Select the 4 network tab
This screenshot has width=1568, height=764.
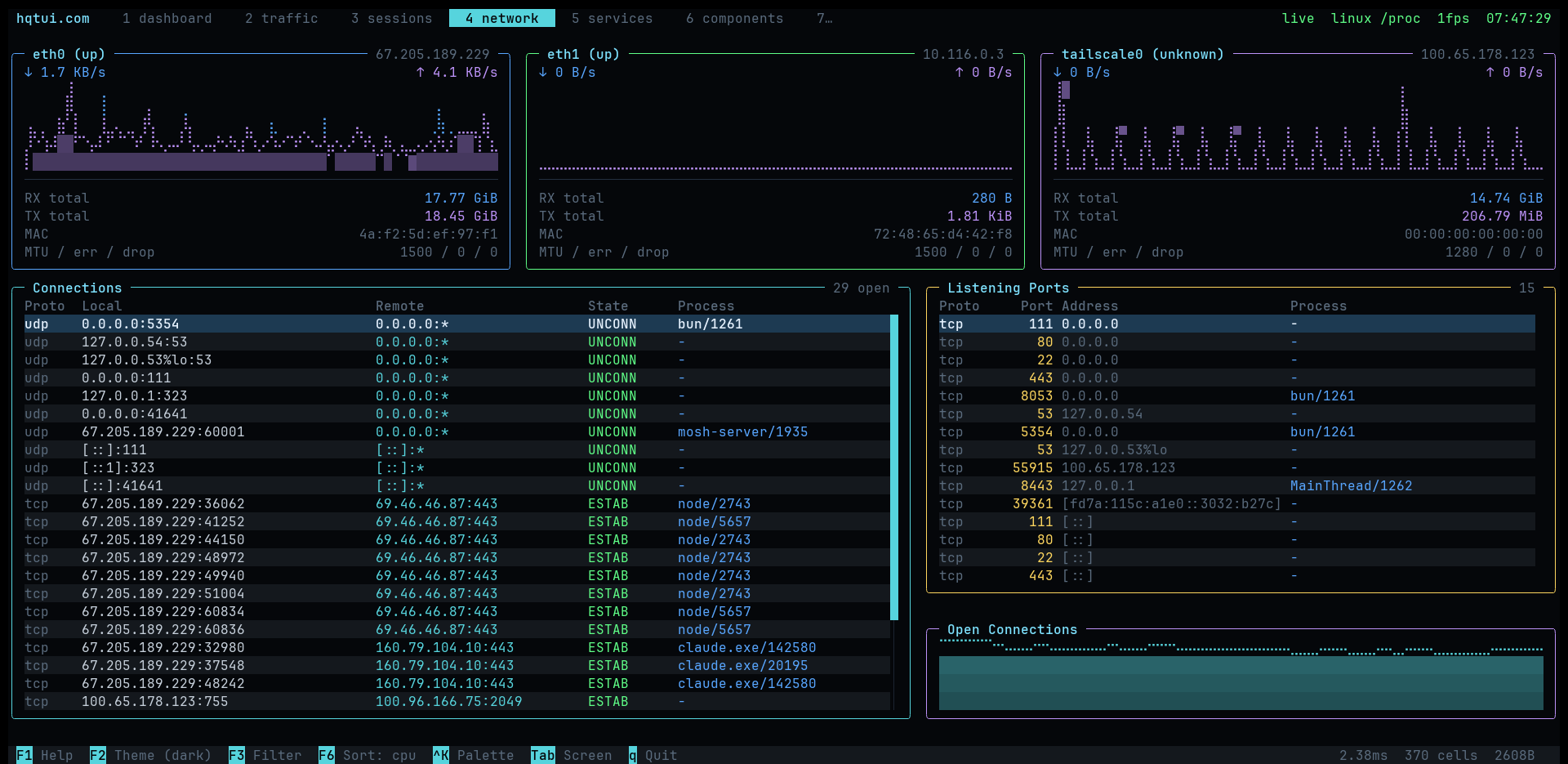(x=502, y=18)
